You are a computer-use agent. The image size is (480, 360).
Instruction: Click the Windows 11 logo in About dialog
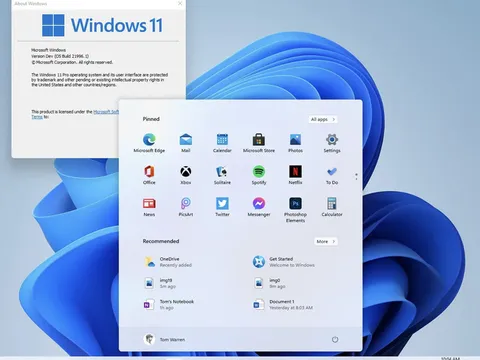click(x=102, y=25)
